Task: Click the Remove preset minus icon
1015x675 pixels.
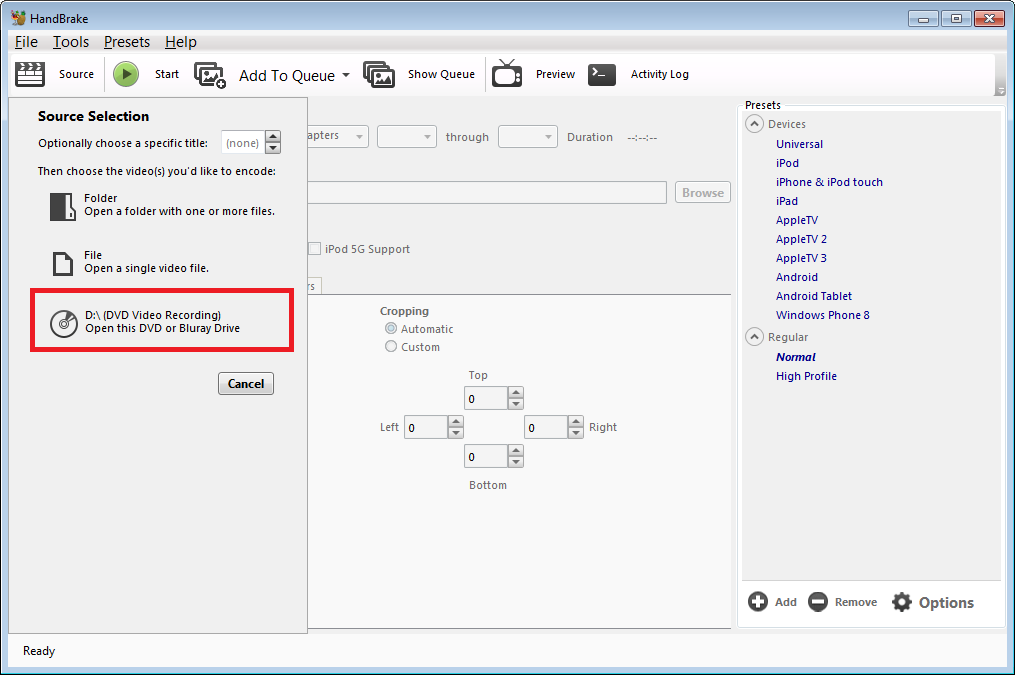Action: (818, 602)
